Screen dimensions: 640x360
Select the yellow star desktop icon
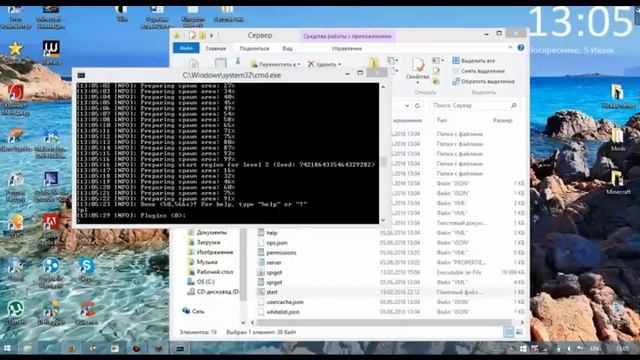click(15, 49)
